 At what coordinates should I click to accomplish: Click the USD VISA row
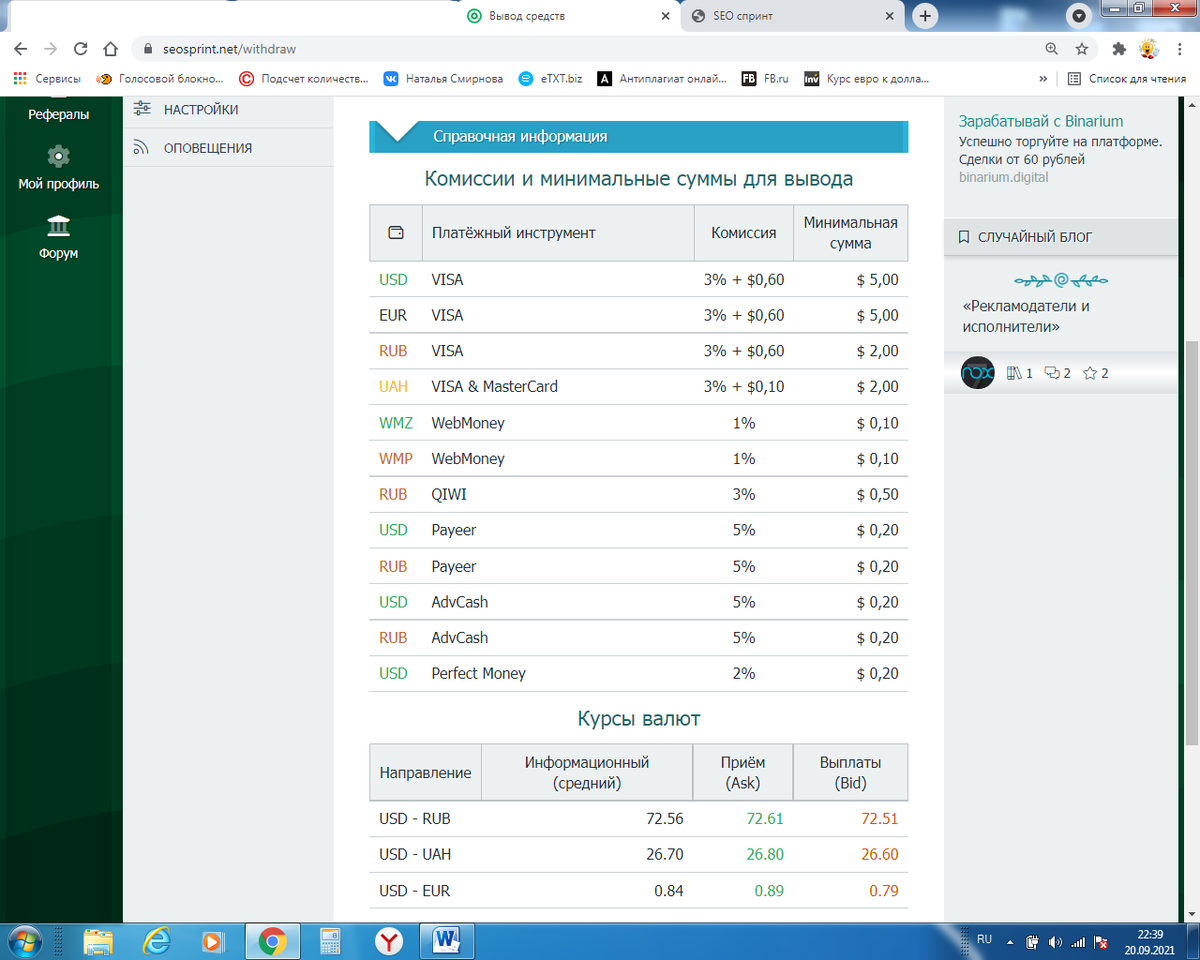pyautogui.click(x=638, y=280)
